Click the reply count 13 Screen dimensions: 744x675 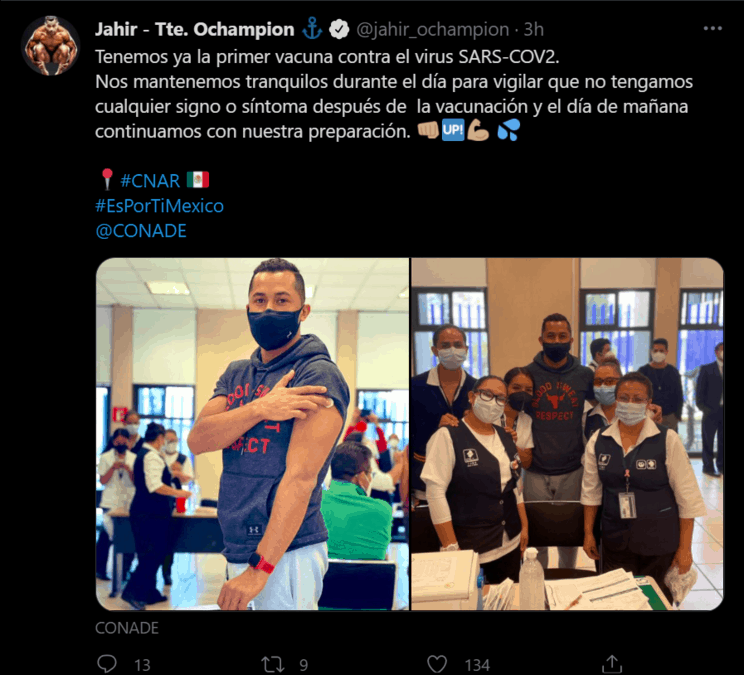142,665
